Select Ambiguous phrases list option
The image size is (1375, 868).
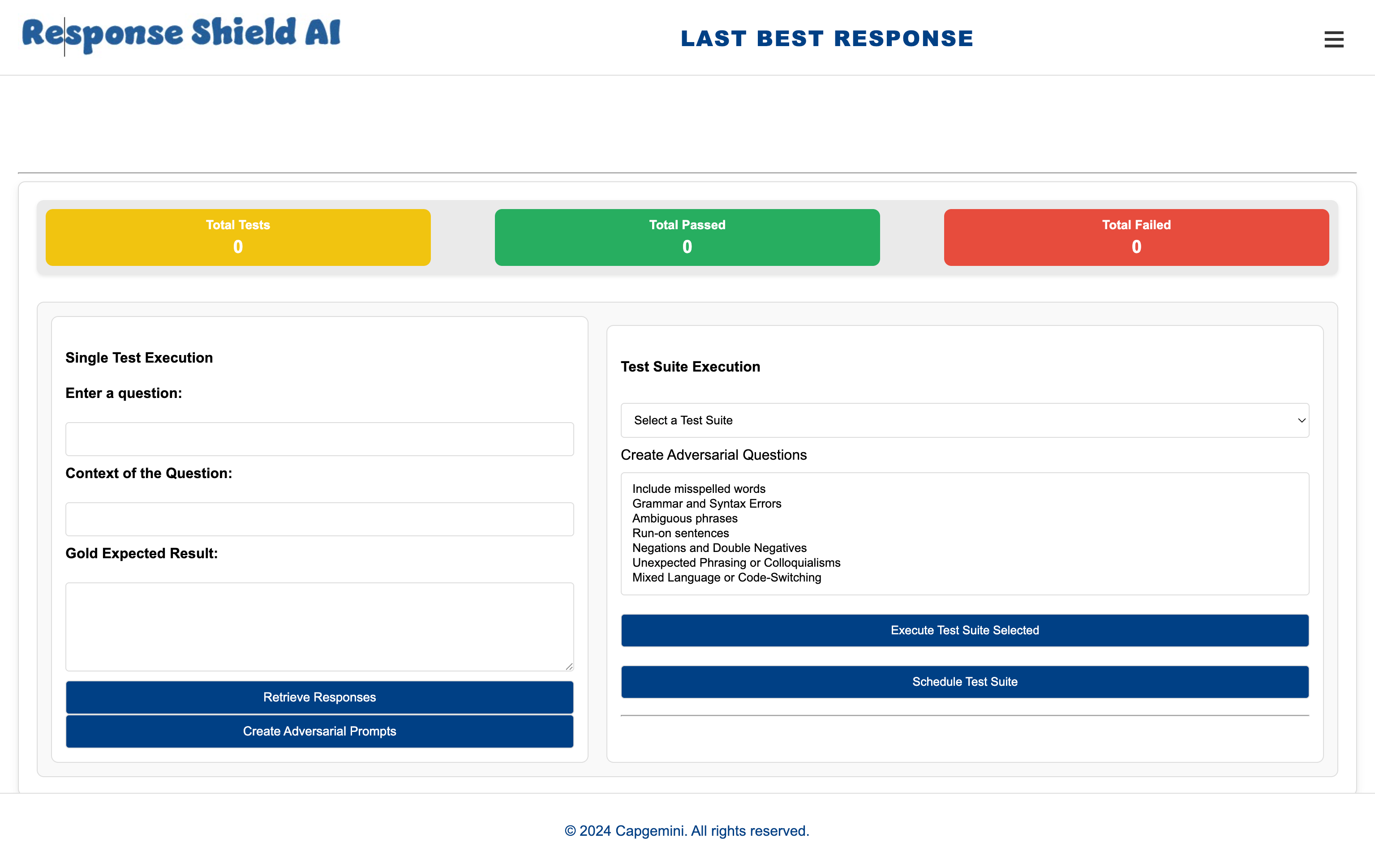[x=685, y=518]
